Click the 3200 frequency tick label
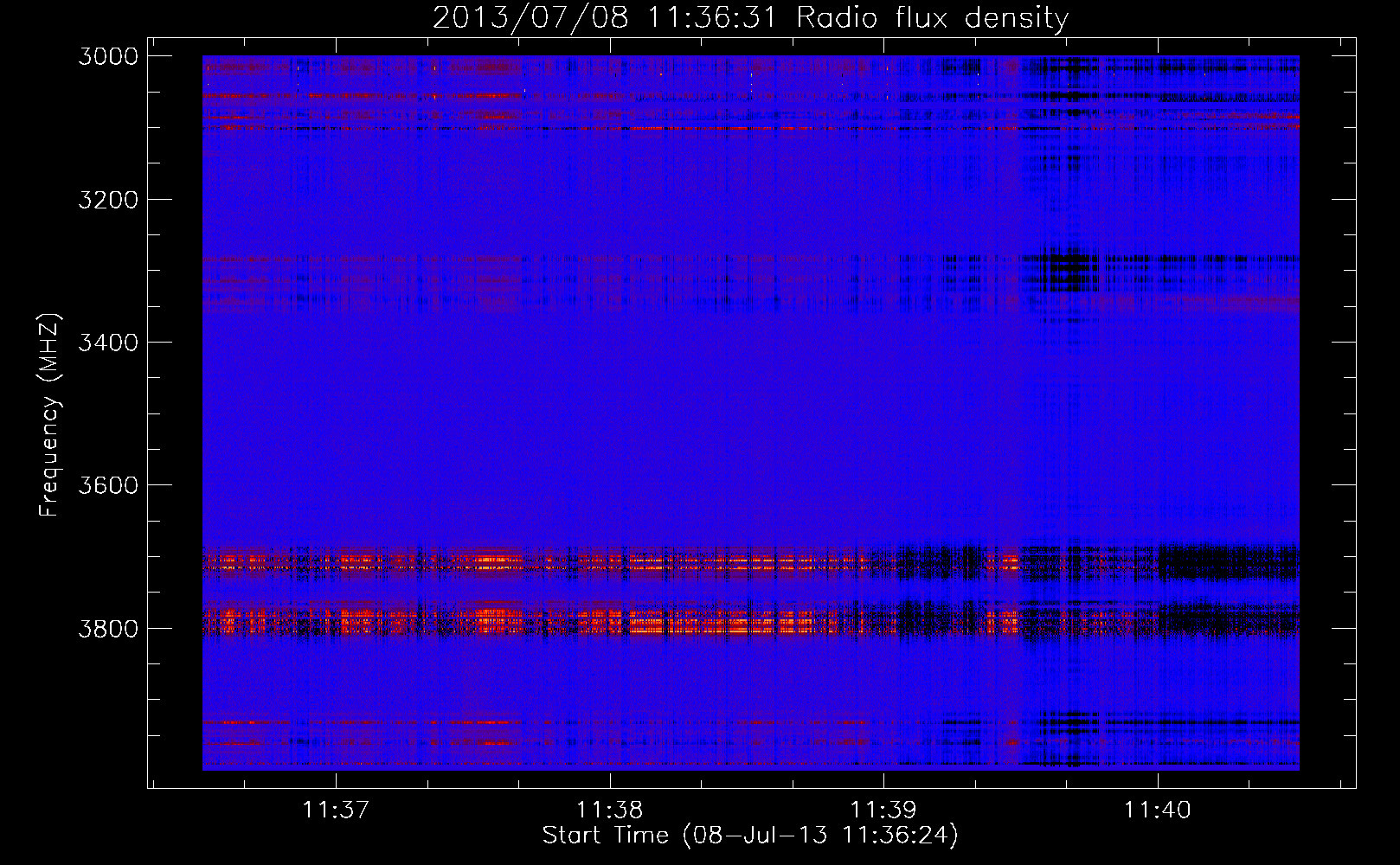The height and width of the screenshot is (865, 1400). [x=107, y=200]
